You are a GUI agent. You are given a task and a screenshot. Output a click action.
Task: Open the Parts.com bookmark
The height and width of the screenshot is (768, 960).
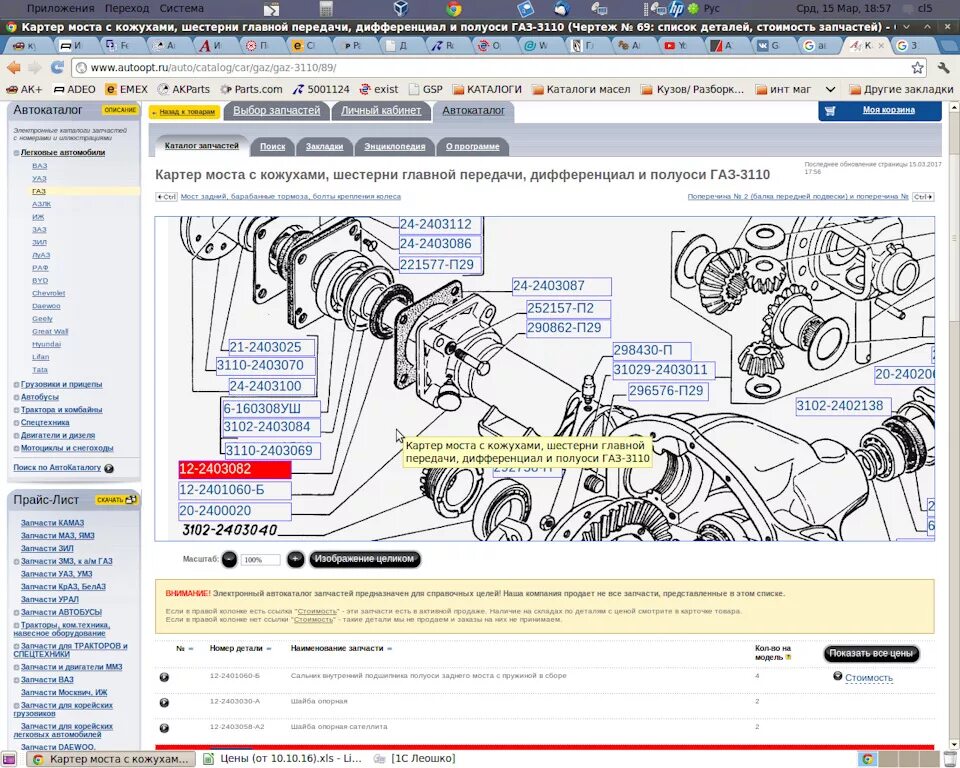252,89
